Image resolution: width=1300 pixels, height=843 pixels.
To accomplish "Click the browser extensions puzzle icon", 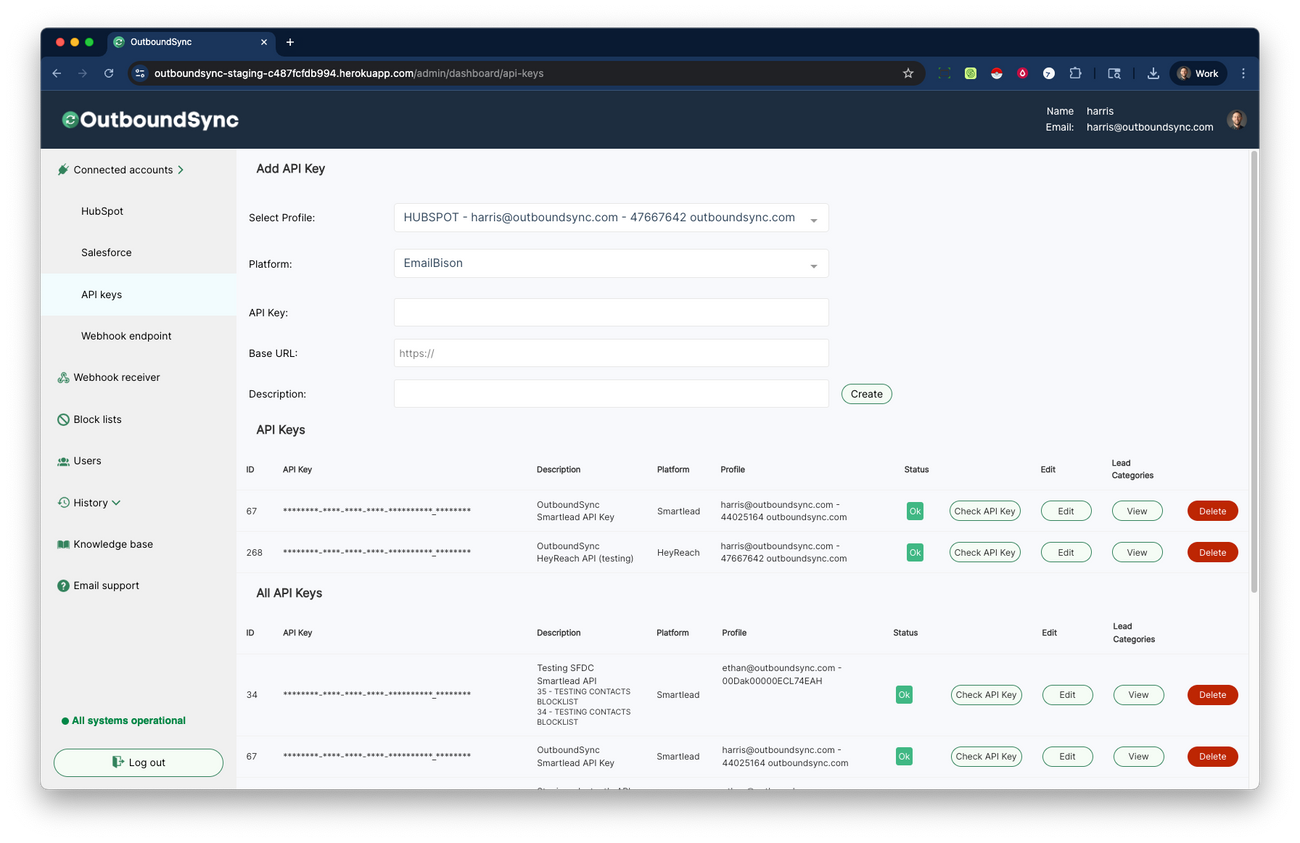I will pos(1075,73).
